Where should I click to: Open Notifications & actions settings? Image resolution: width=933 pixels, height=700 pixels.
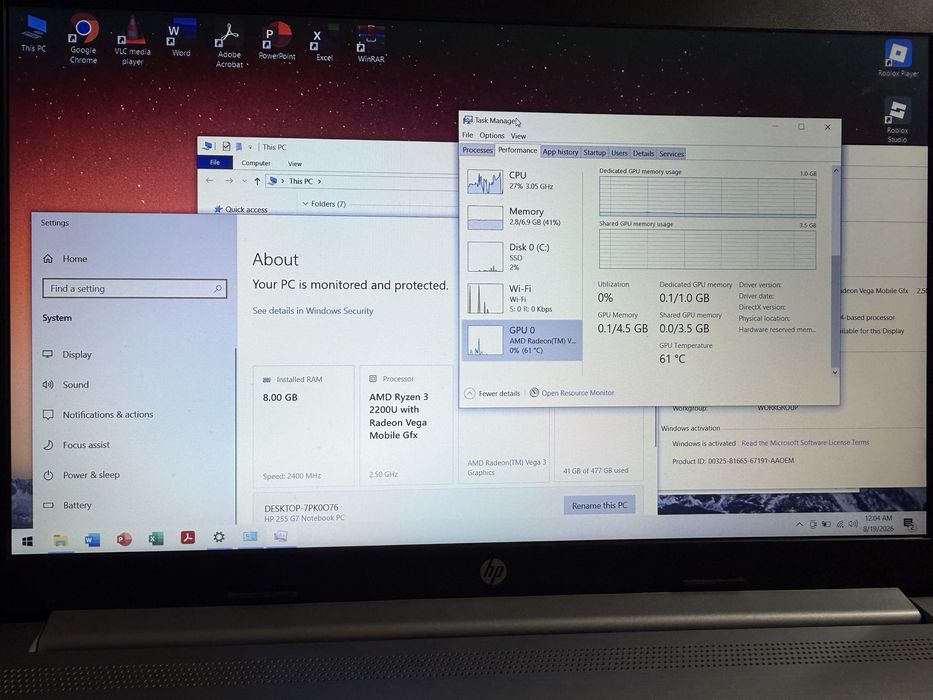coord(98,414)
